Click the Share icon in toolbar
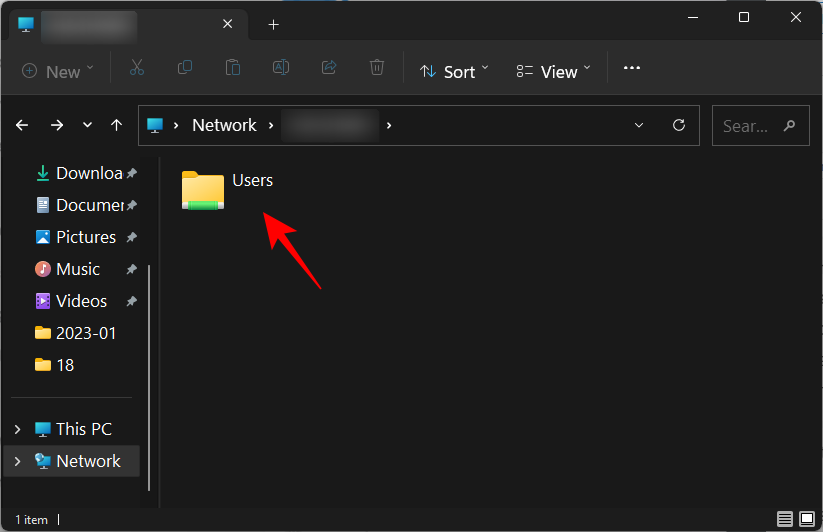The height and width of the screenshot is (532, 823). 329,69
